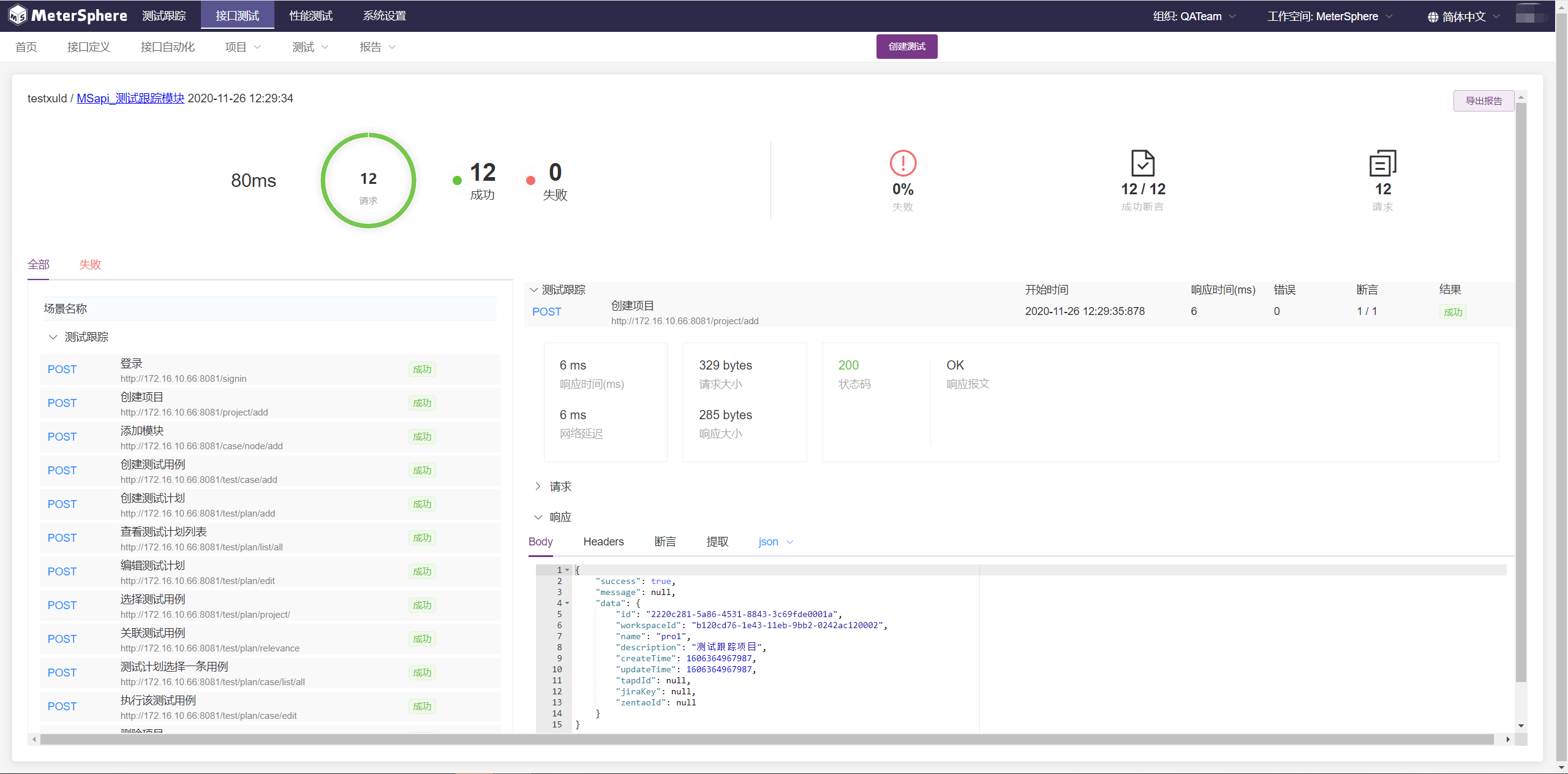Go to 接口自动化
Viewport: 1568px width, 774px height.
click(x=168, y=47)
